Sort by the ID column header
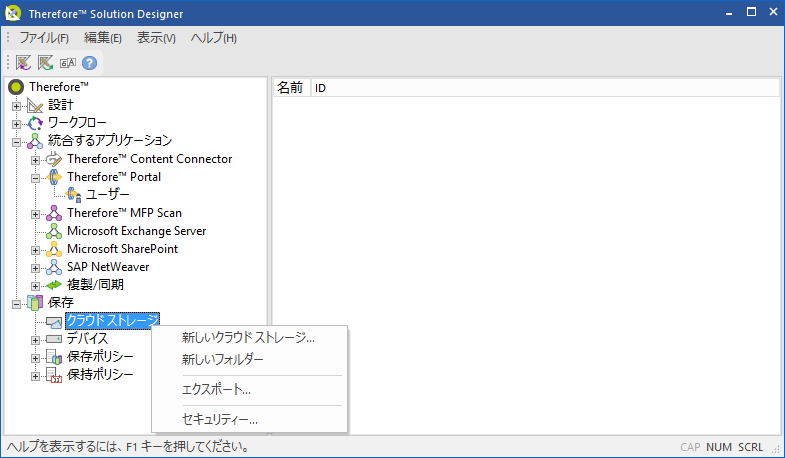The image size is (785, 458). pos(545,88)
